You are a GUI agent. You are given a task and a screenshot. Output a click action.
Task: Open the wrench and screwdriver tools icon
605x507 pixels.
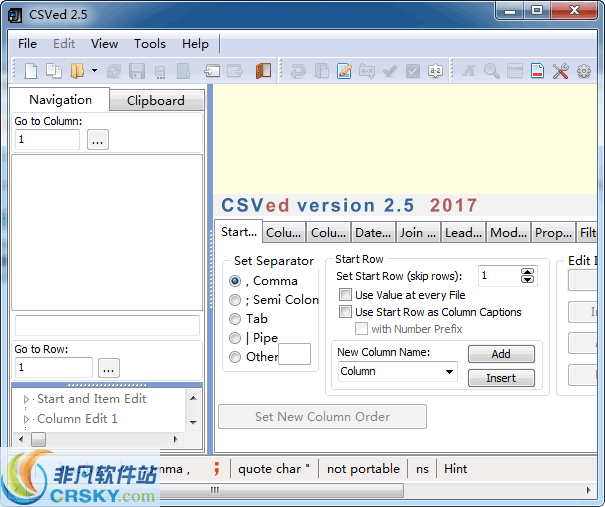tap(560, 71)
